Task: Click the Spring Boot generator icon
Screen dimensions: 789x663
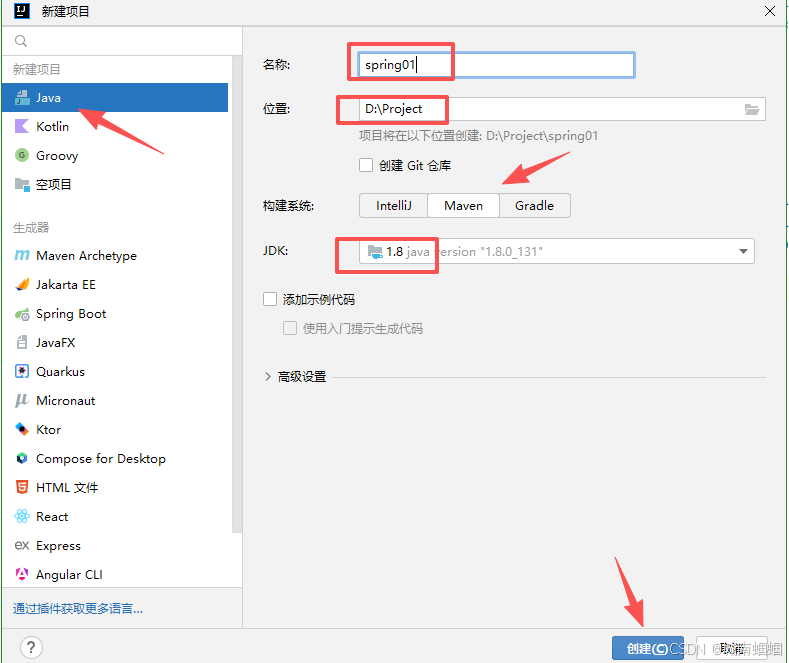Action: (22, 314)
